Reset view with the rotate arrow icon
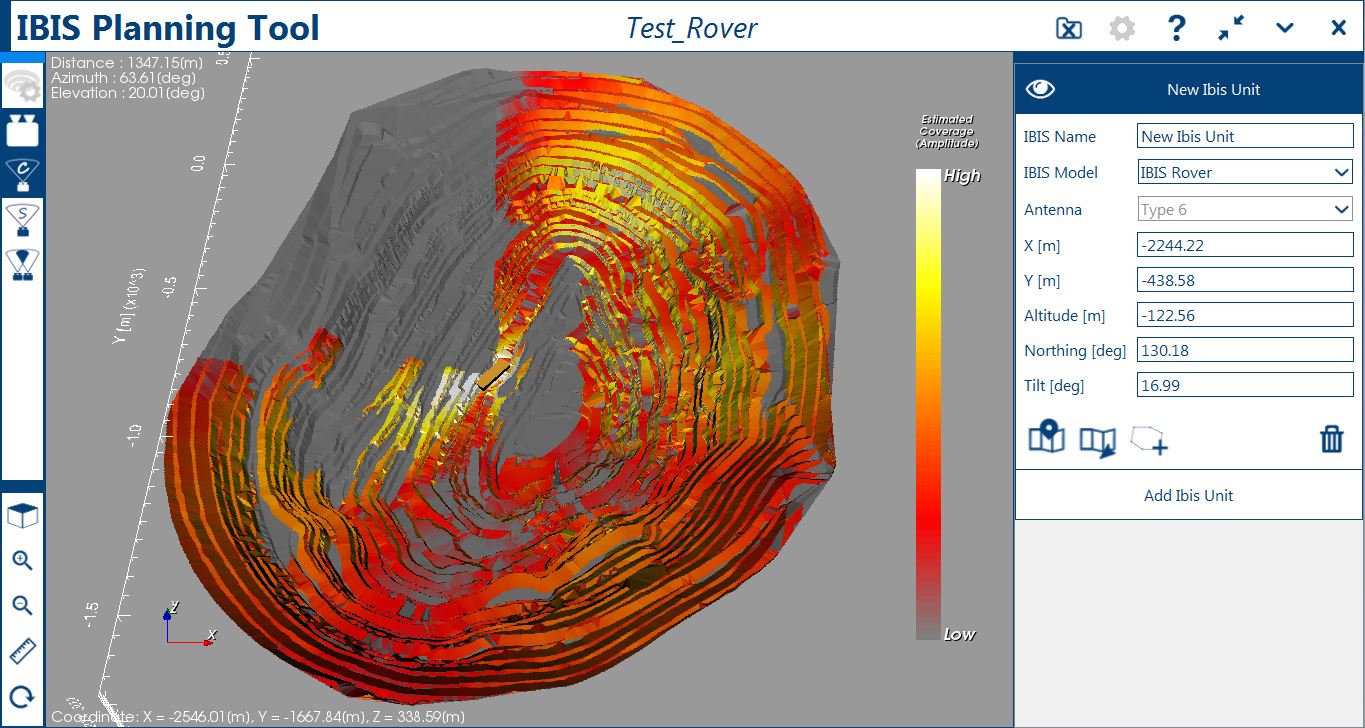This screenshot has height=728, width=1365. (x=22, y=696)
